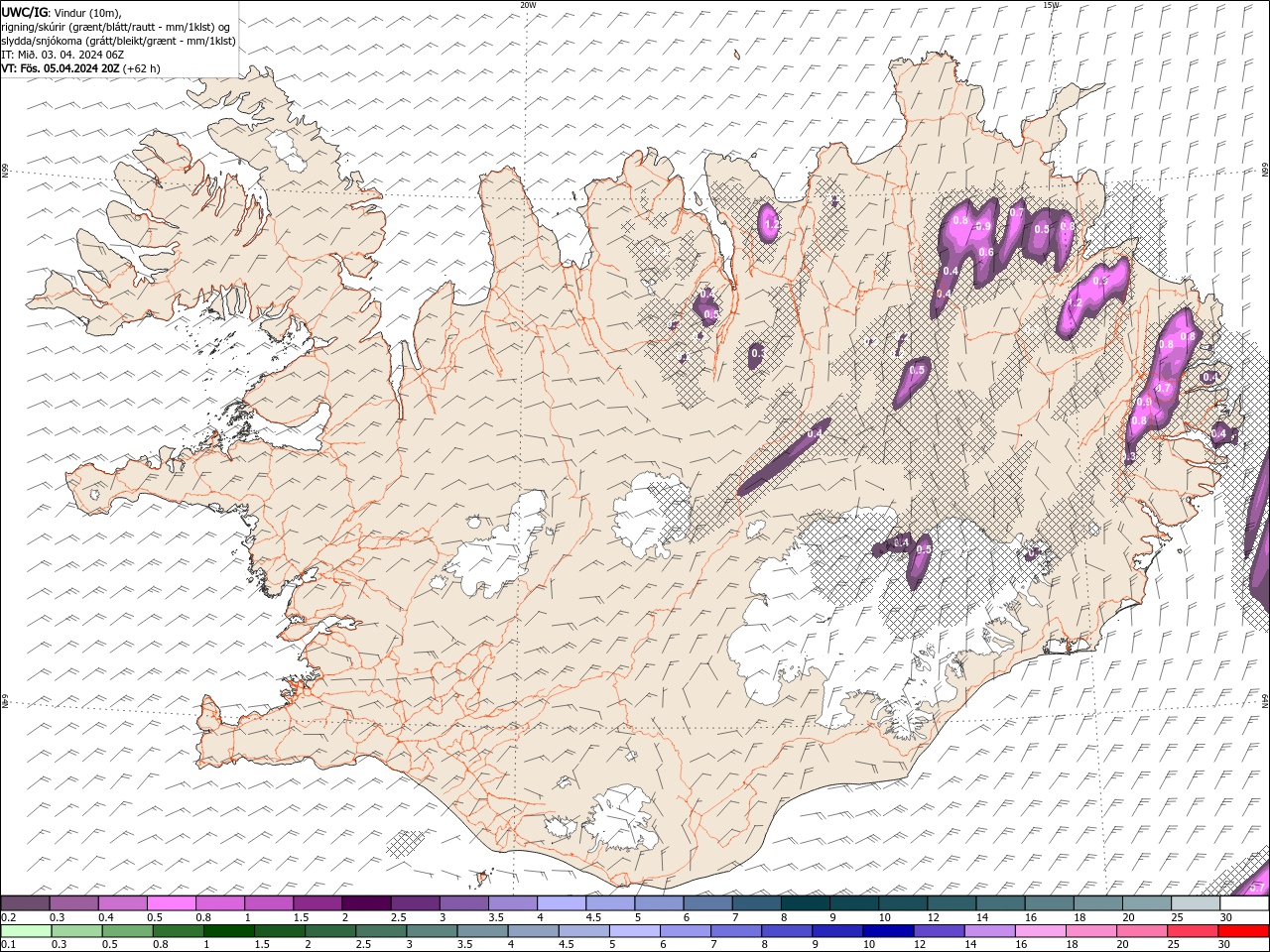Select the 'IT: Mið. 03. 04. 2024 06Z' line
The height and width of the screenshot is (952, 1270).
click(x=63, y=55)
